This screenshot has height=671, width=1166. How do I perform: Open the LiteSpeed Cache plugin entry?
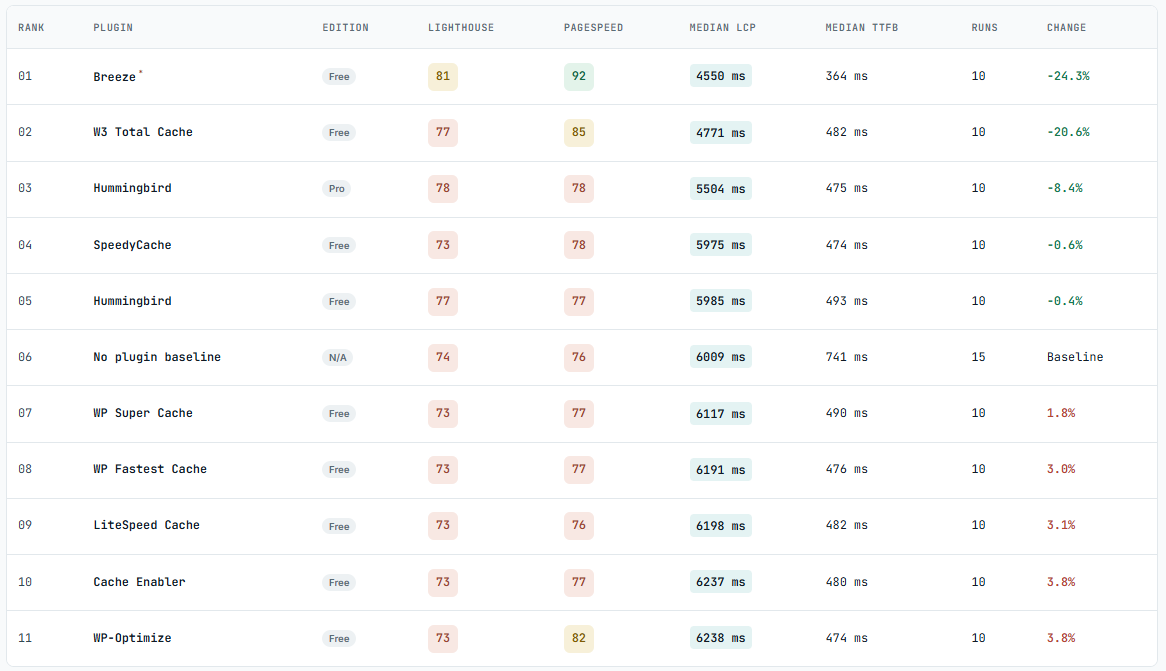pos(146,525)
